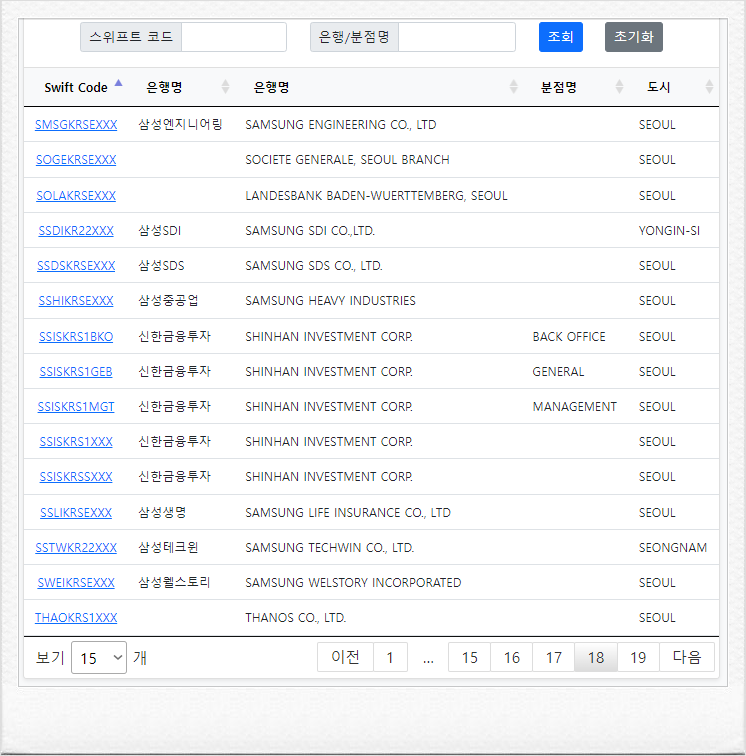Select SAMSUNG SDI CO.,LTD. cell
746x756 pixels.
coord(310,231)
